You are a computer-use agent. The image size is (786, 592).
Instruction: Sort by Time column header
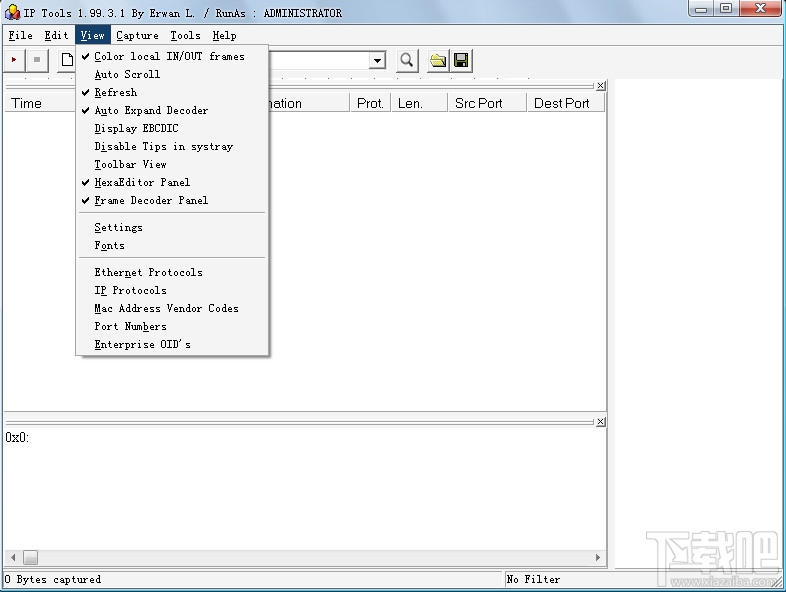pos(40,103)
